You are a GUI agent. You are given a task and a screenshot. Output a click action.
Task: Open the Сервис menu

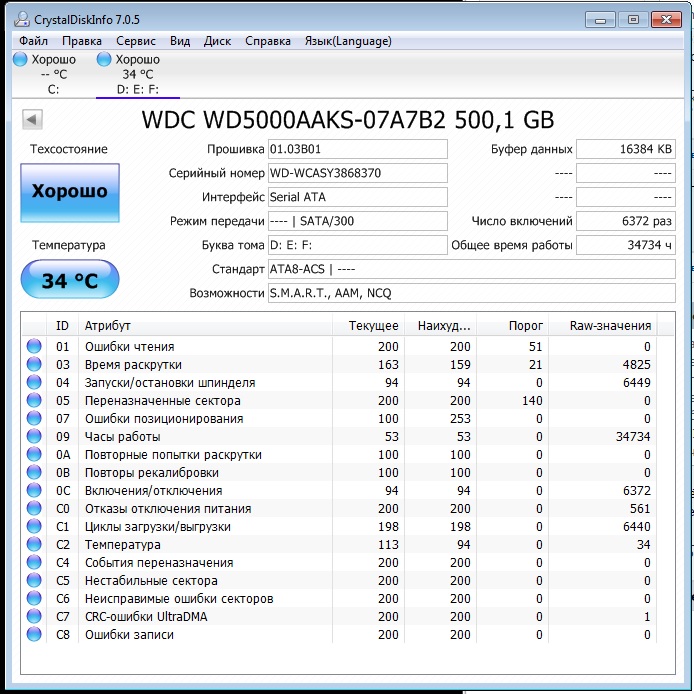click(136, 41)
